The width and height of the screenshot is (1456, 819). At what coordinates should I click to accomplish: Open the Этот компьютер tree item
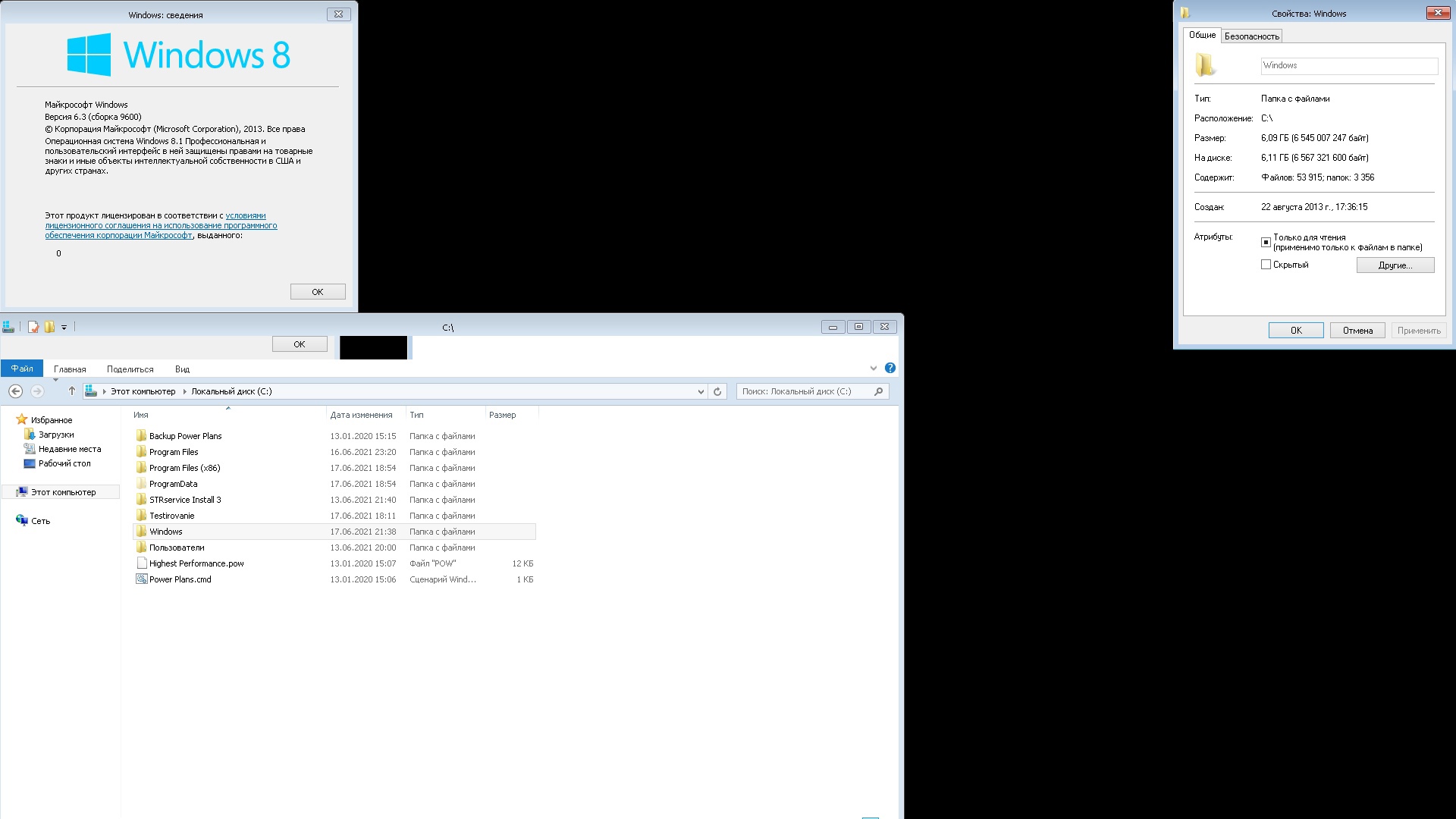coord(62,491)
